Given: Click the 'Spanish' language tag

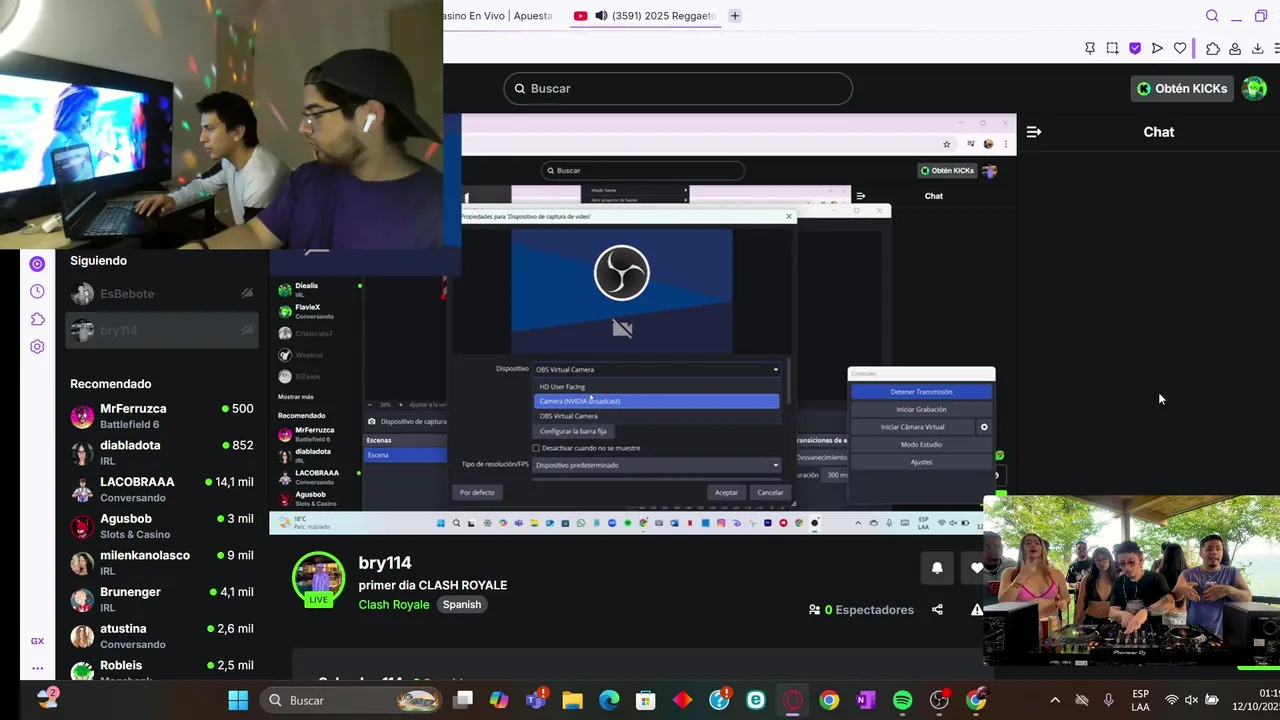Looking at the screenshot, I should 462,605.
